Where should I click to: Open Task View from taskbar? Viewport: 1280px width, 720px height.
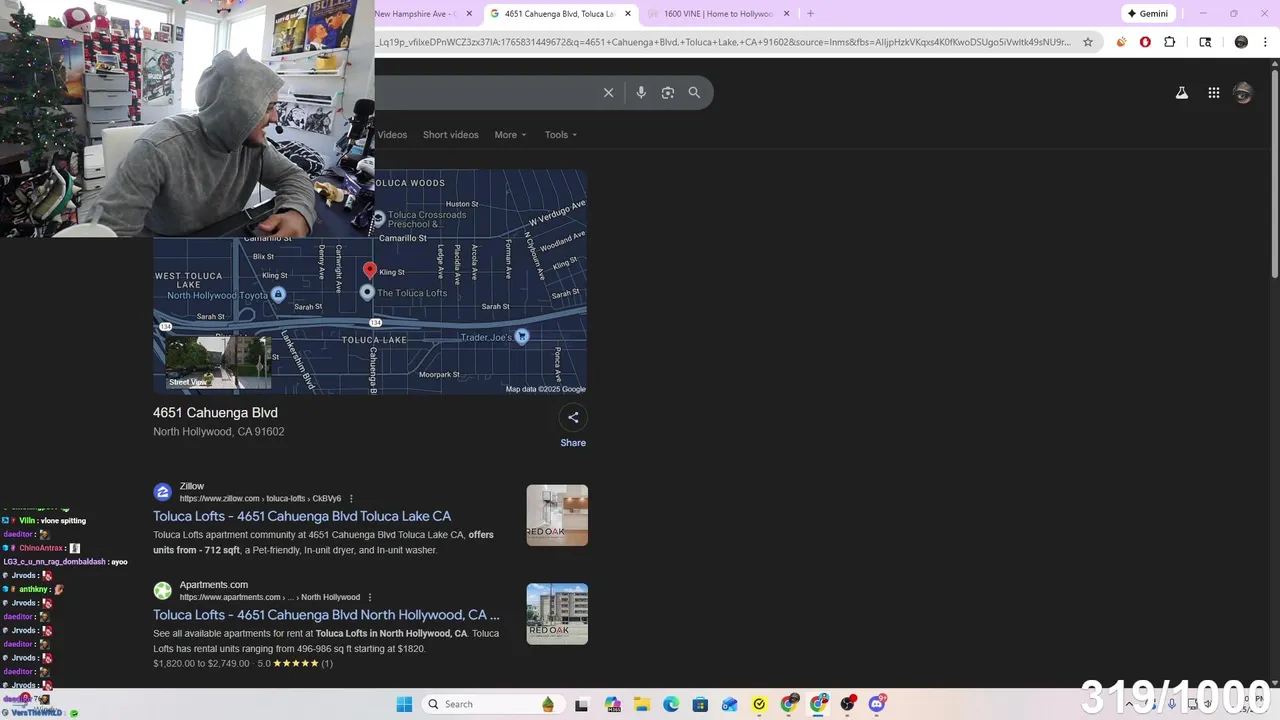[x=582, y=704]
